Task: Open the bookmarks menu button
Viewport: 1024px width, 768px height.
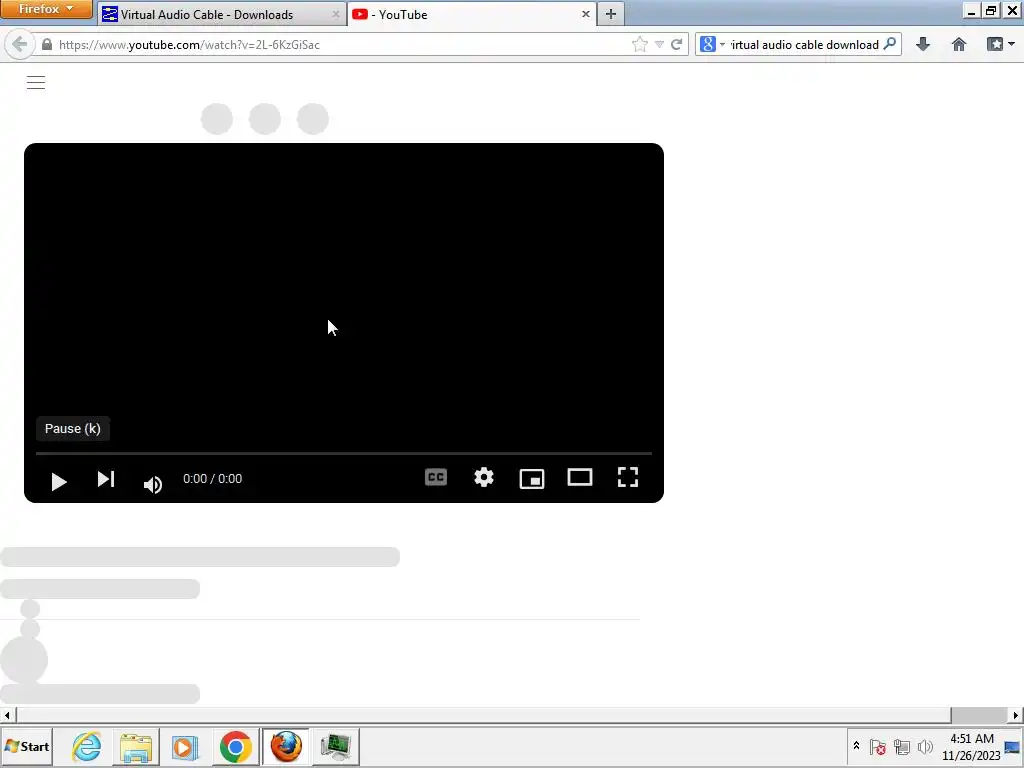Action: (x=1000, y=44)
